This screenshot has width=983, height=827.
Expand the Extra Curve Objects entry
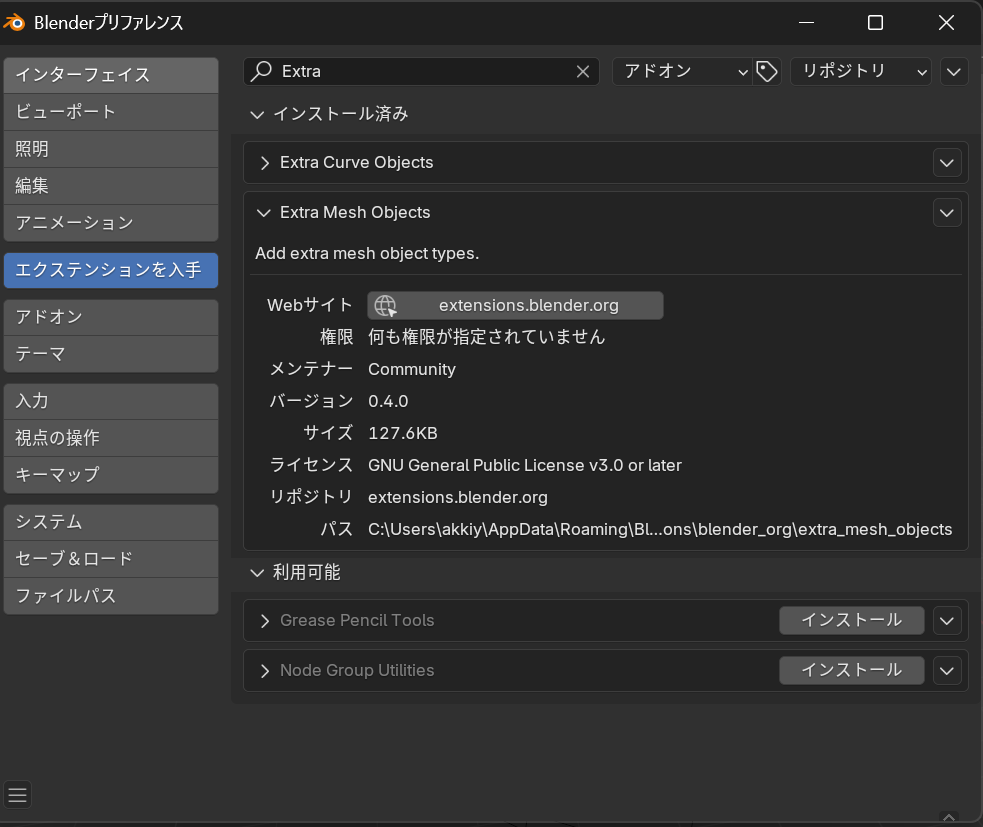(265, 163)
